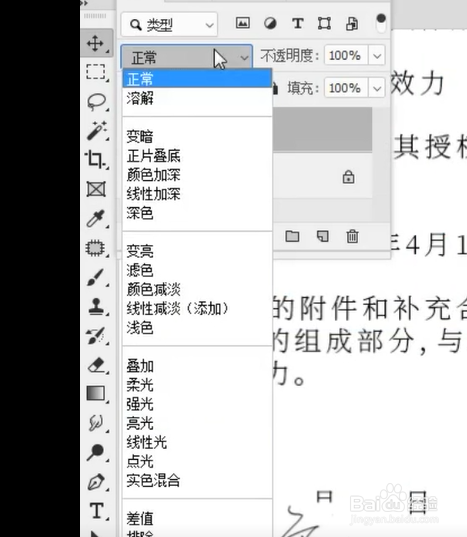Viewport: 467px width, 537px height.
Task: Select the Clone Stamp tool
Action: 96,306
